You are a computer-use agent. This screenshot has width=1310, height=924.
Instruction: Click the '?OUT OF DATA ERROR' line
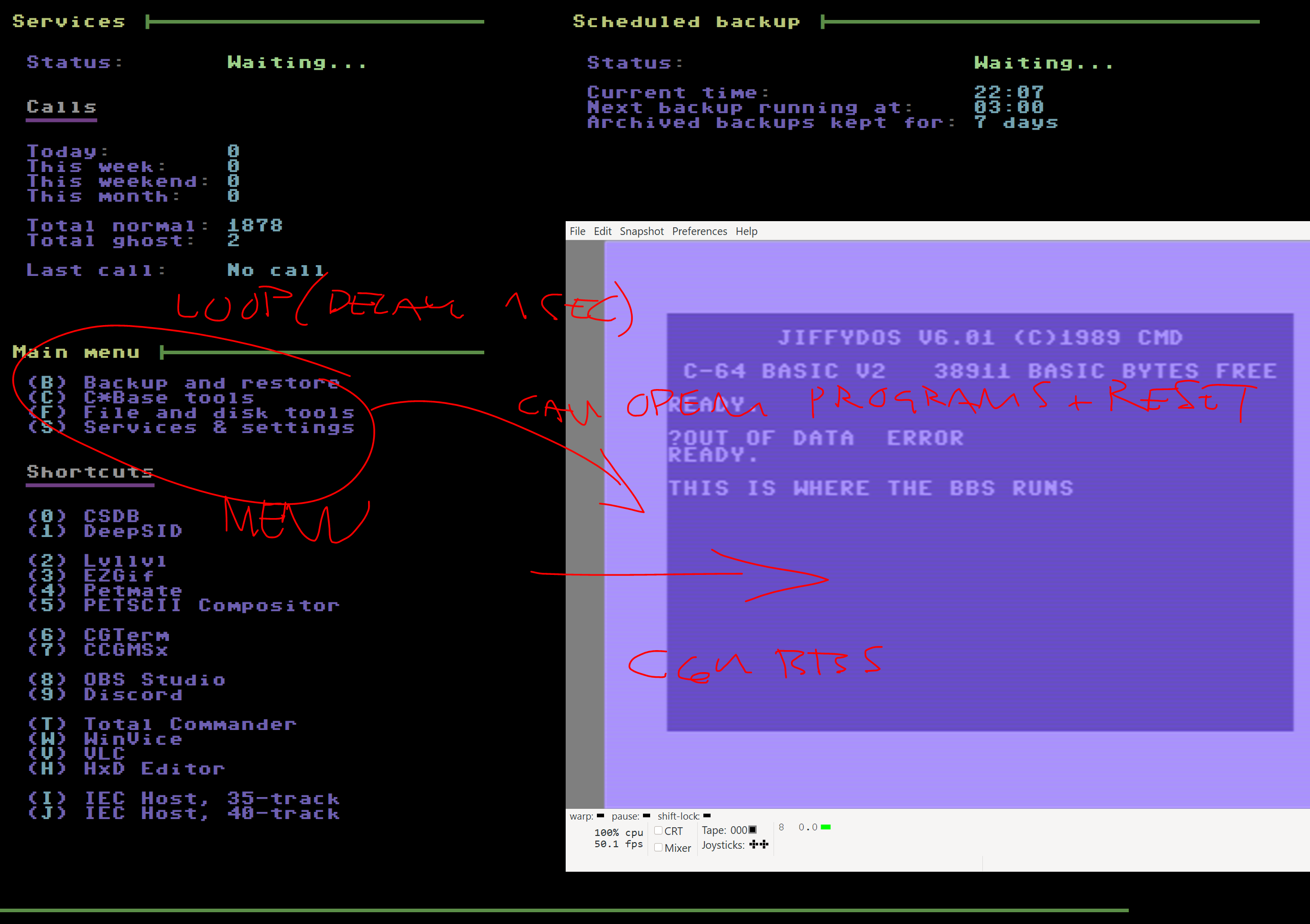point(816,438)
